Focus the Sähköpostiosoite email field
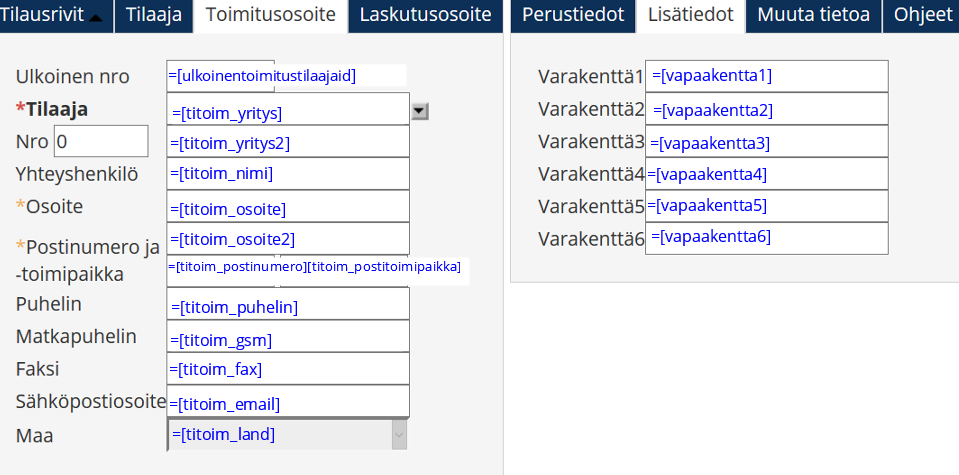959x475 pixels. tap(288, 402)
